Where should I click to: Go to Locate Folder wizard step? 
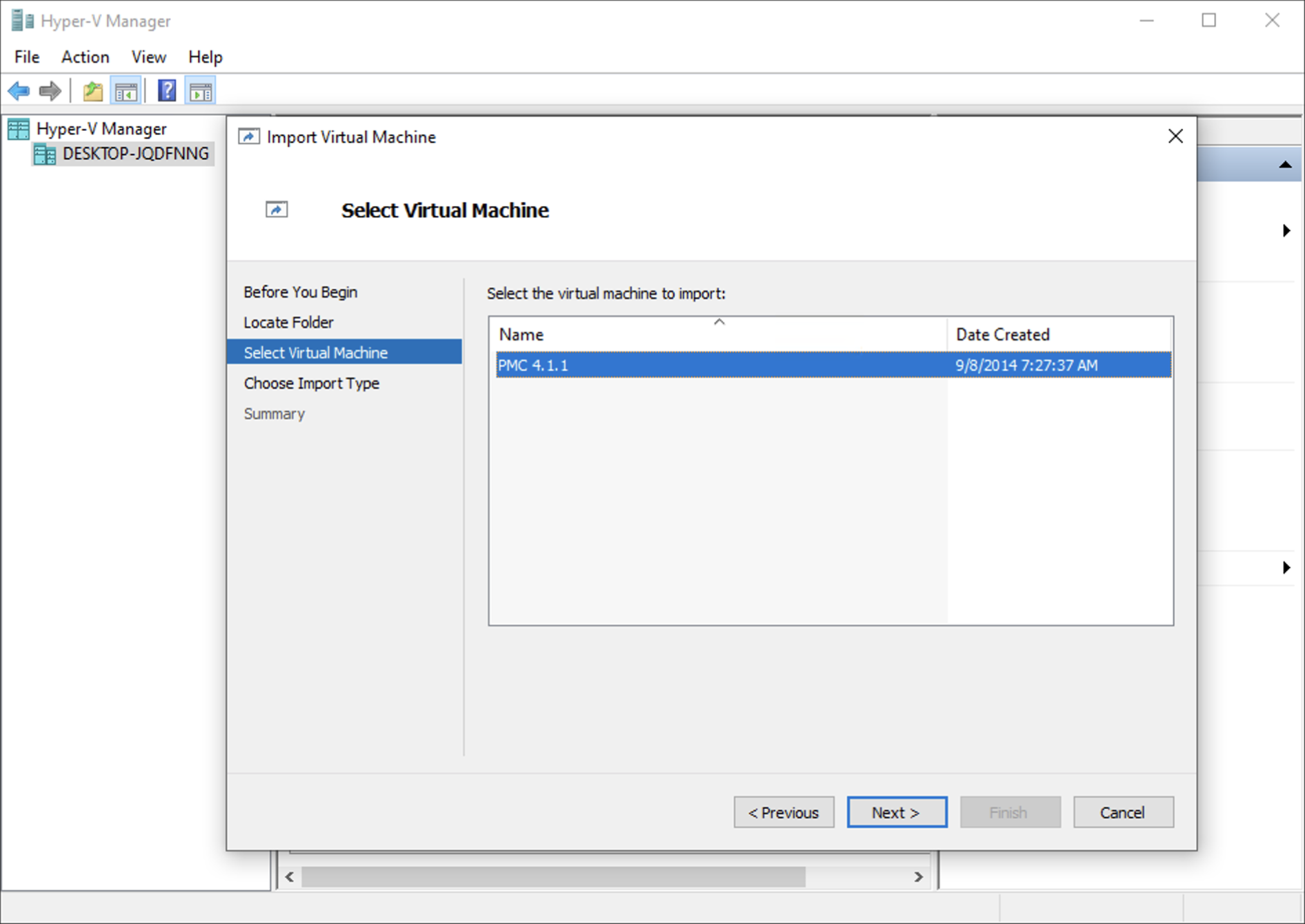click(x=288, y=323)
